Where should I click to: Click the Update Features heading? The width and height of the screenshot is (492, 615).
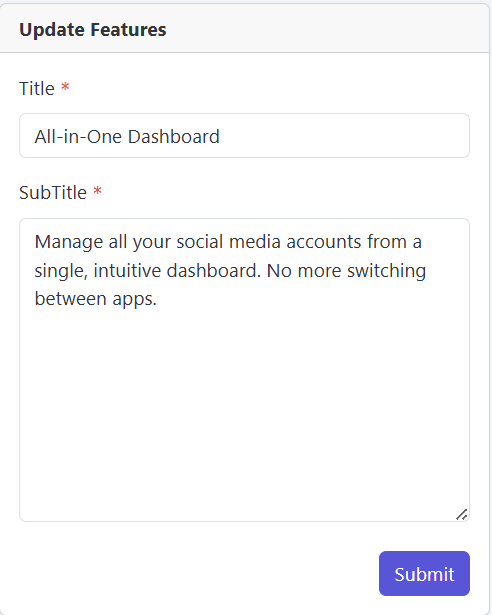pos(93,29)
